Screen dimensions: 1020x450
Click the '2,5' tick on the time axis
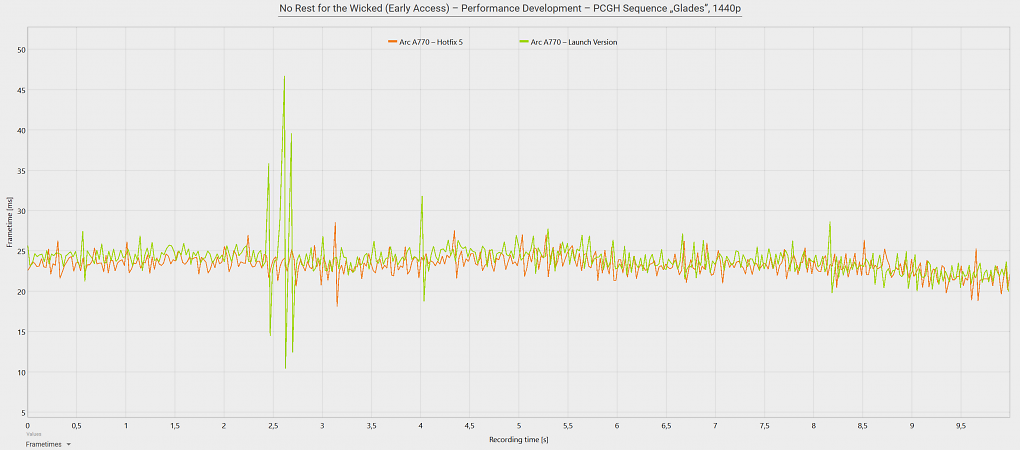[273, 425]
